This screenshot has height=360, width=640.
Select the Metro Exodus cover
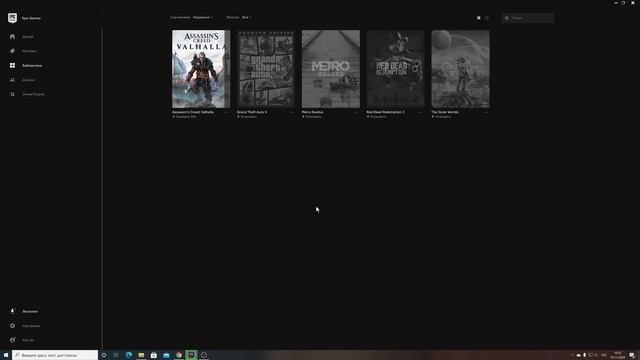pyautogui.click(x=331, y=69)
